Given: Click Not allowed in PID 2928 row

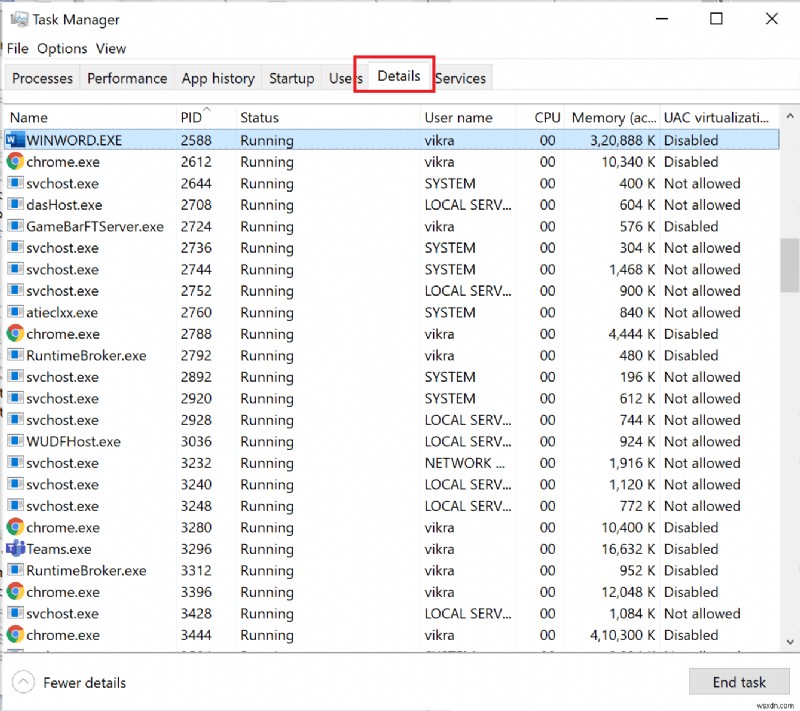Looking at the screenshot, I should [702, 420].
